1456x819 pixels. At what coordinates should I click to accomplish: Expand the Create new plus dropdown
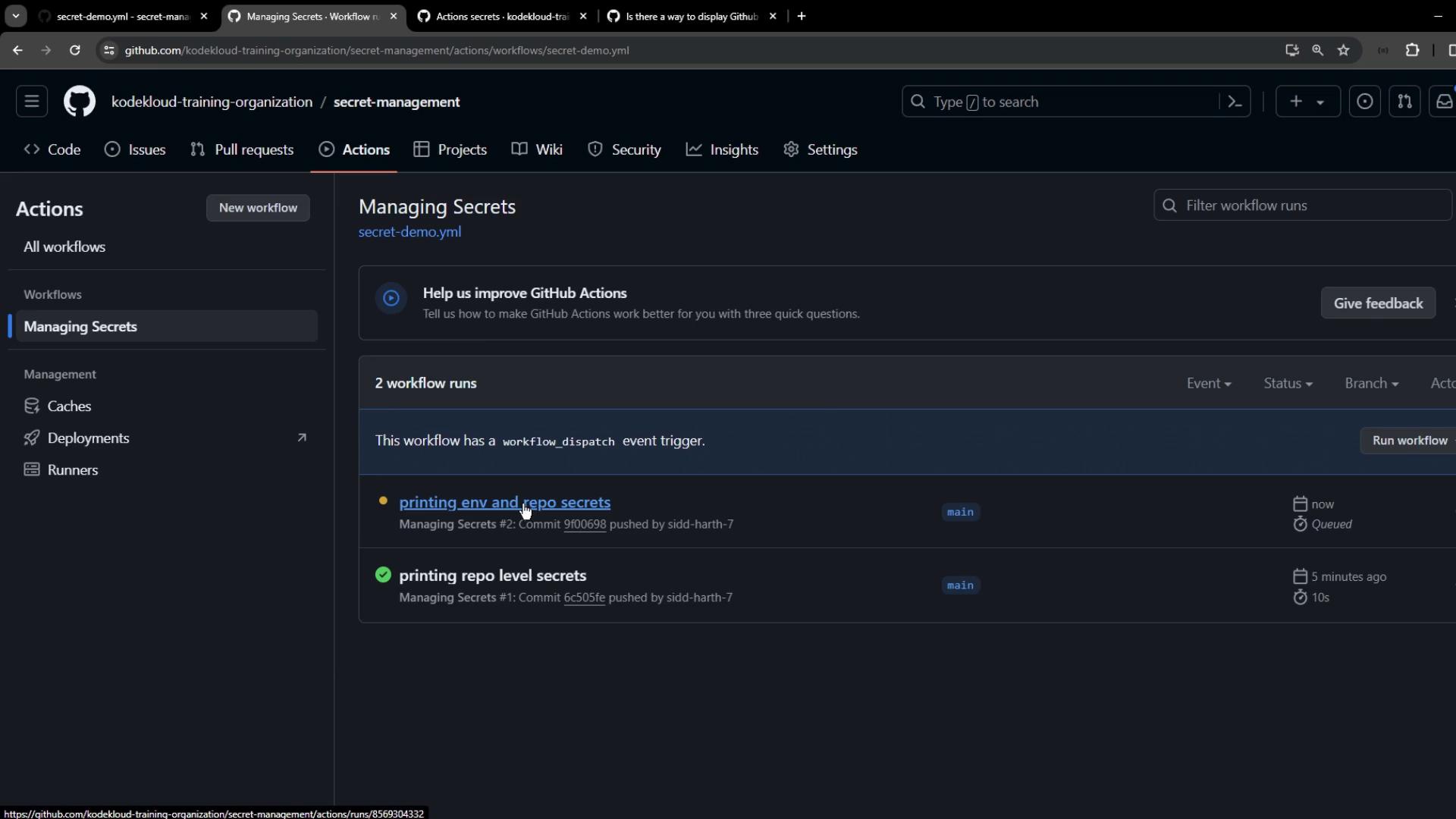(1307, 102)
